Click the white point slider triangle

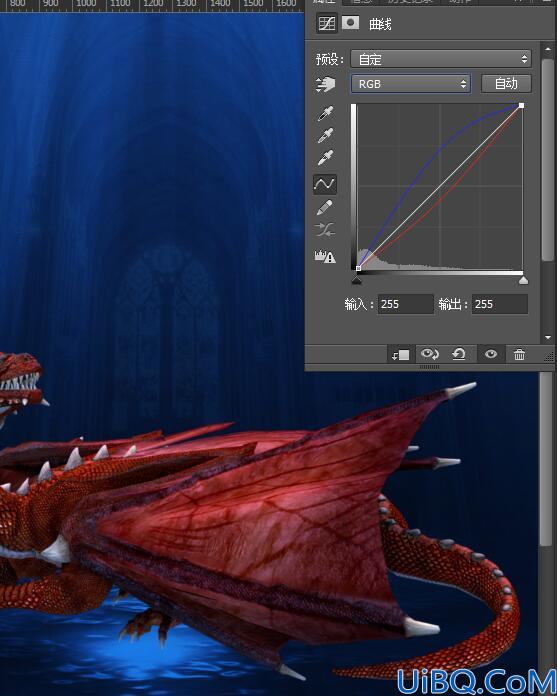pyautogui.click(x=523, y=280)
